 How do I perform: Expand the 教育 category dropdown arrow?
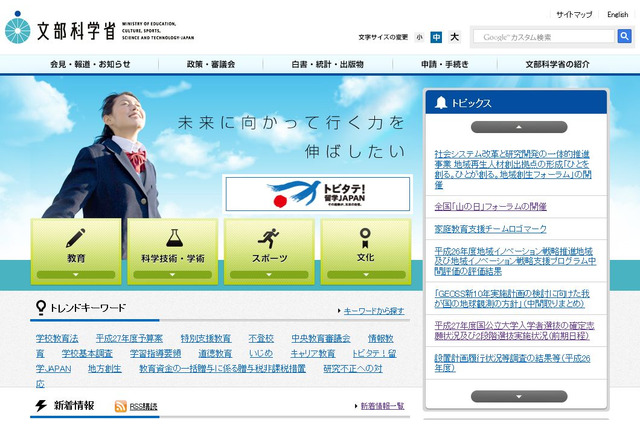tap(76, 275)
